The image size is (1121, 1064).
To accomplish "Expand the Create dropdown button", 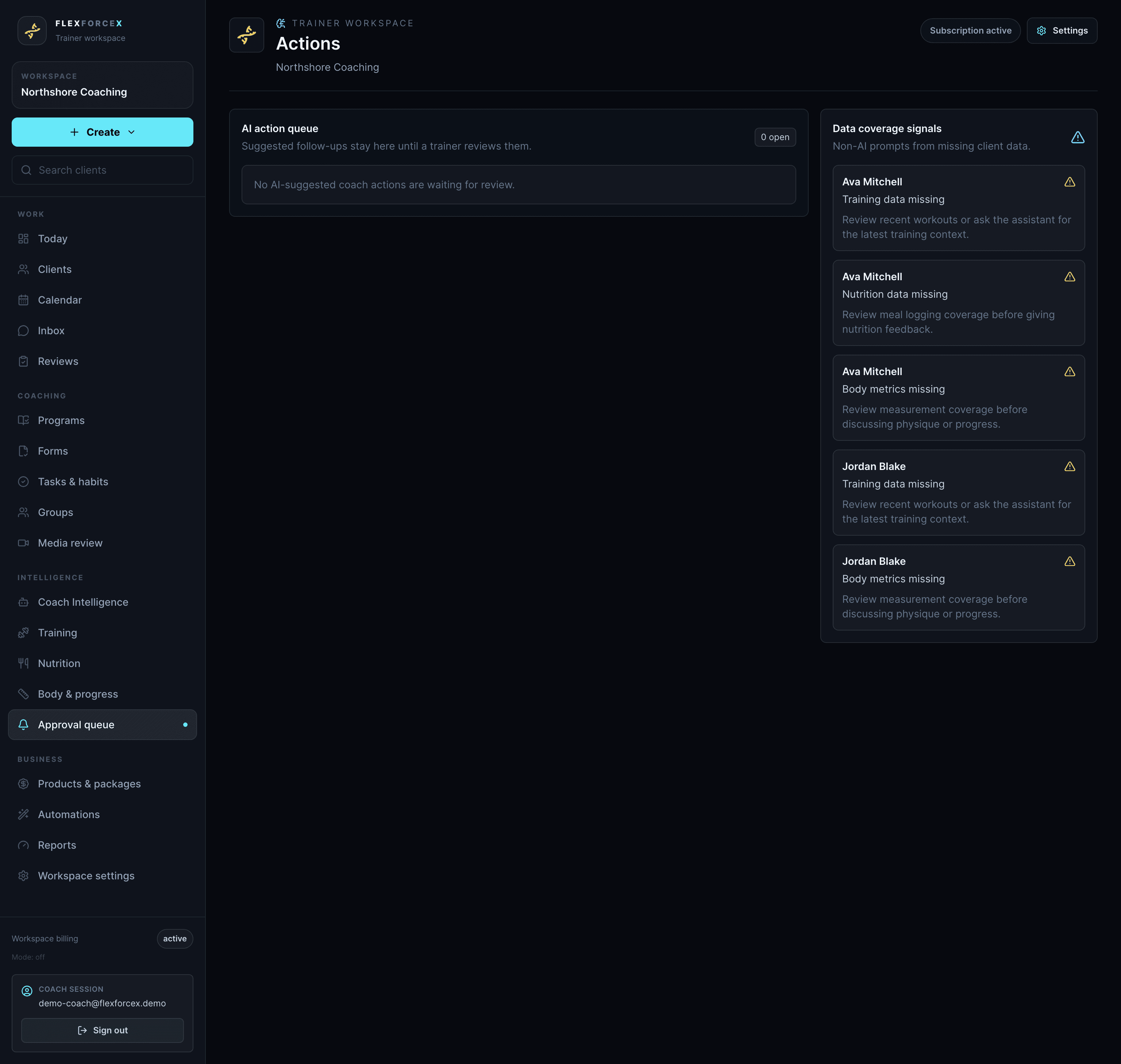I will tap(102, 132).
